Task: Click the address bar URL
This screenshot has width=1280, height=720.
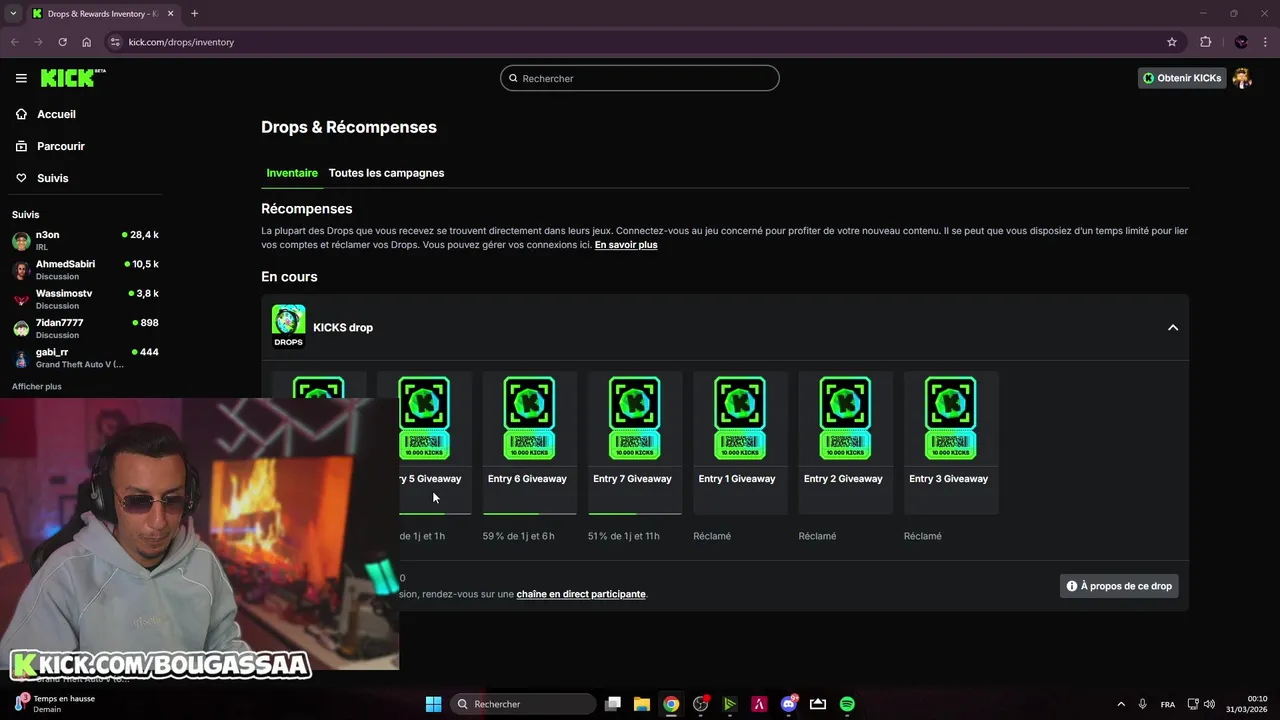Action: [x=181, y=42]
